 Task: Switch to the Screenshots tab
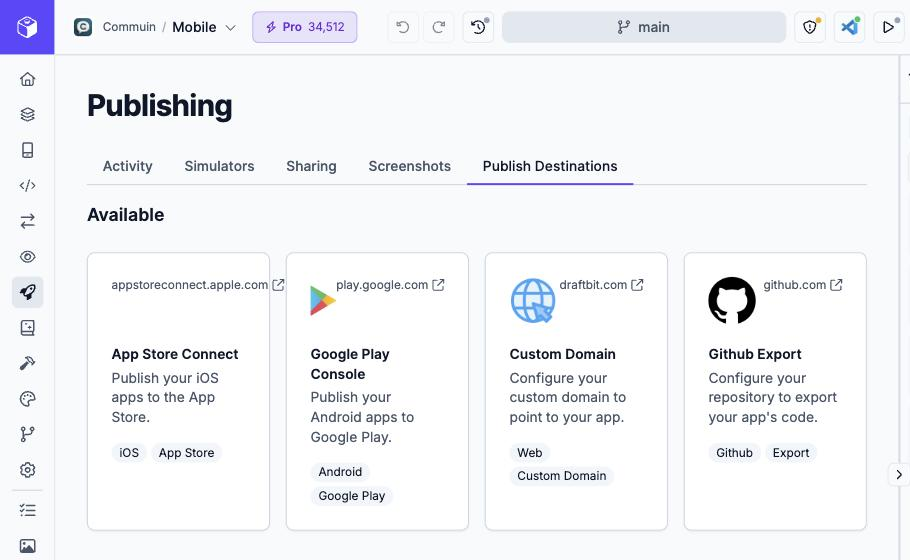[x=410, y=166]
